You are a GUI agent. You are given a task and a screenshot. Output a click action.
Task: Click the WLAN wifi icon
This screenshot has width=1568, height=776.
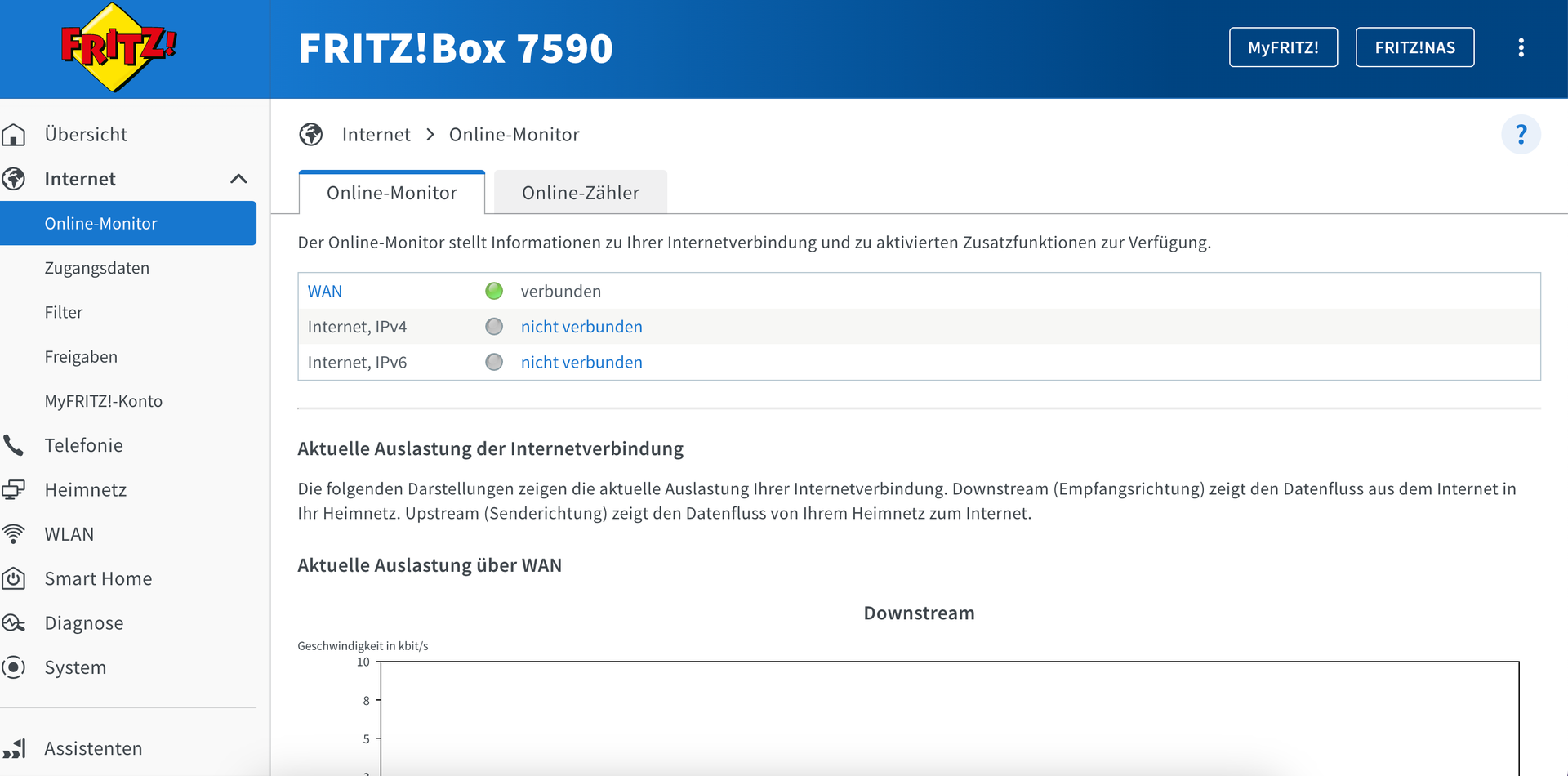point(14,534)
